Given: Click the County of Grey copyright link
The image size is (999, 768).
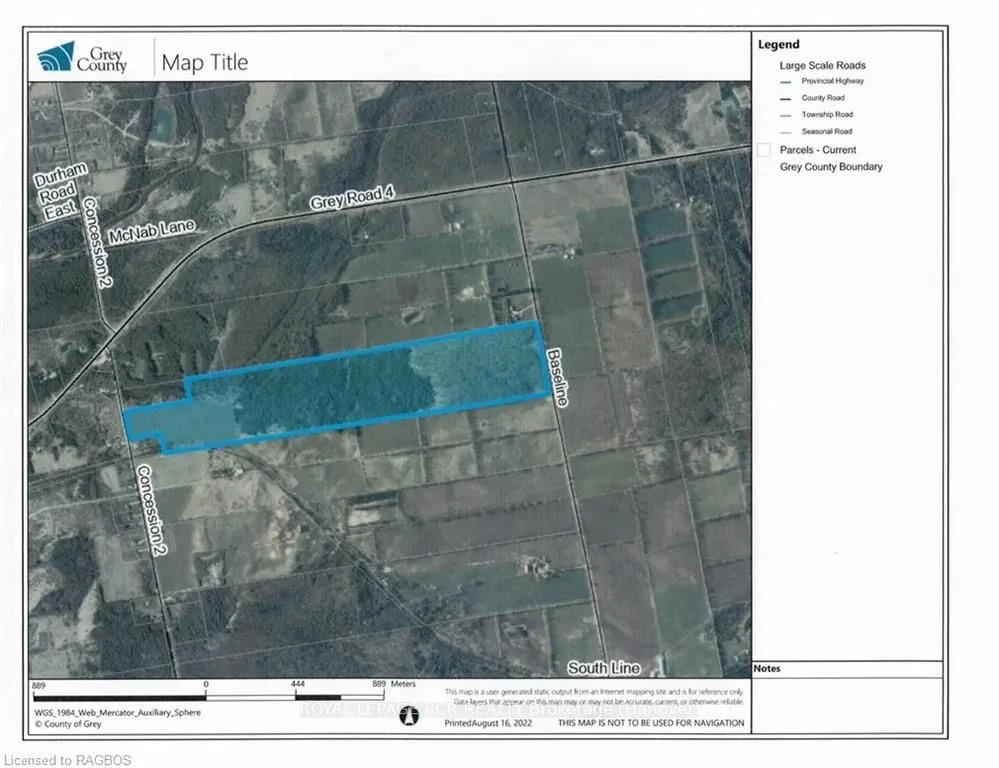Looking at the screenshot, I should click(x=68, y=726).
